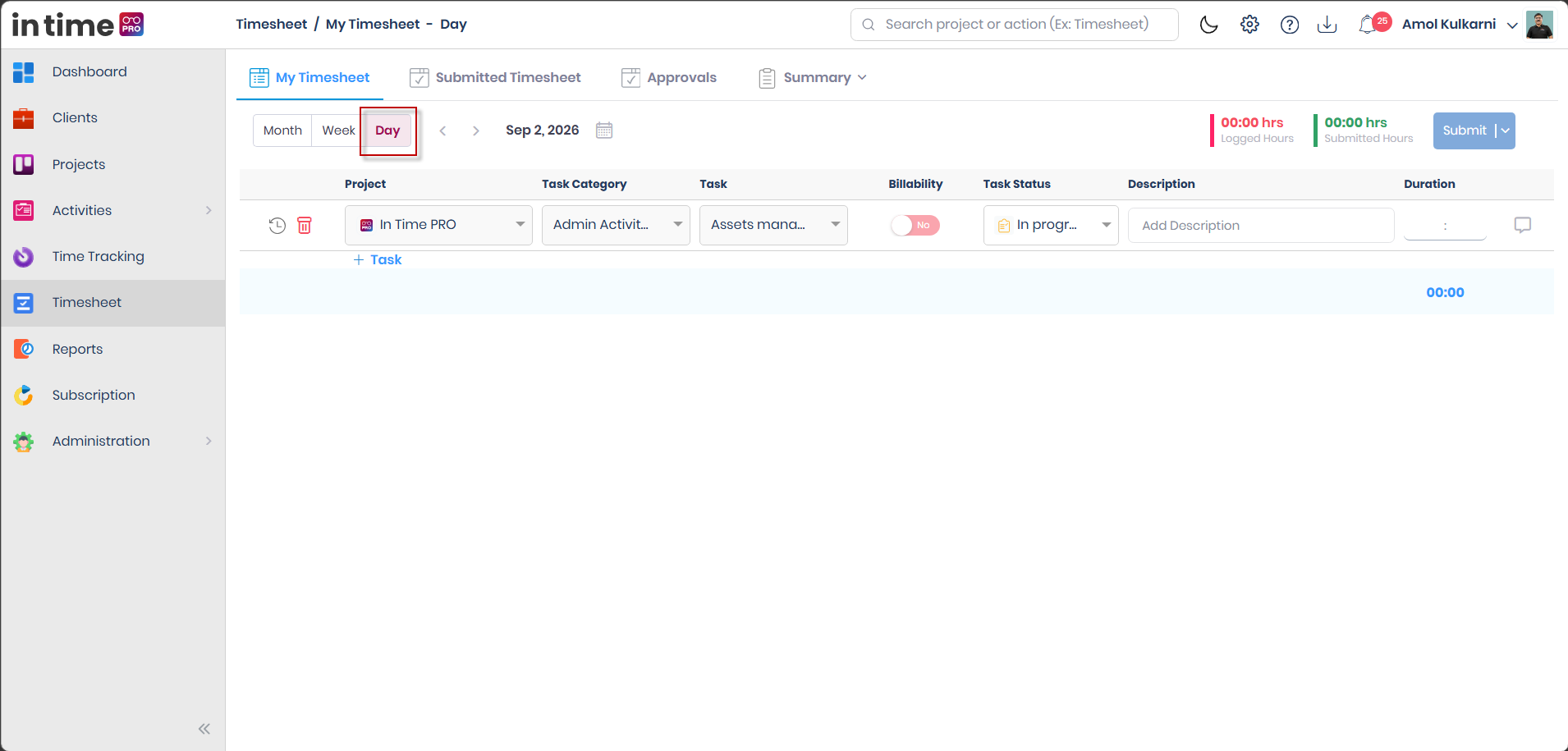The image size is (1568, 751).
Task: Add a new task with + Task
Action: pyautogui.click(x=378, y=259)
